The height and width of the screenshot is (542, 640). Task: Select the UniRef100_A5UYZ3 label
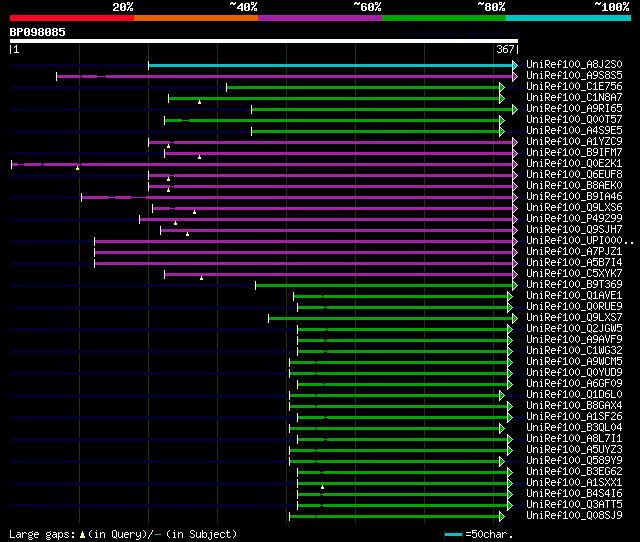click(574, 450)
